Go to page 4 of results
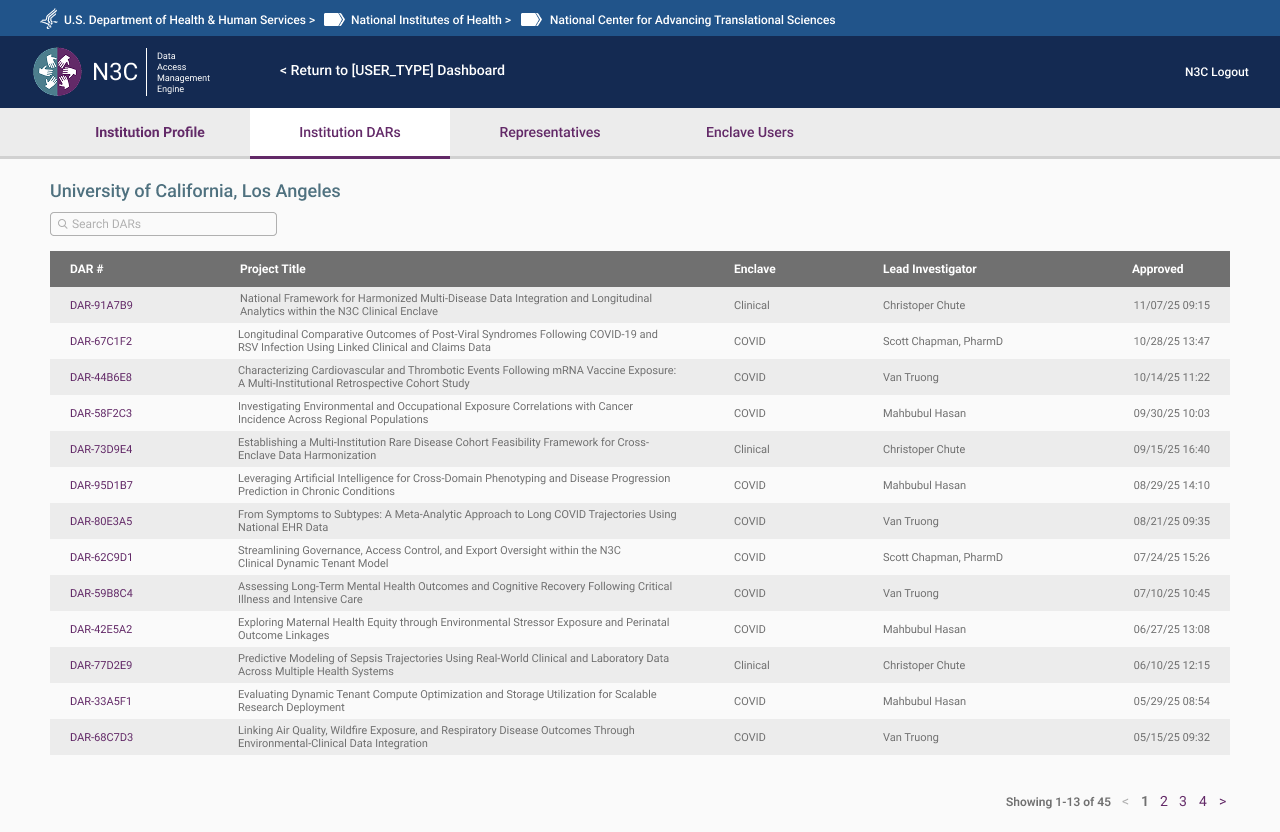This screenshot has height=832, width=1280. click(1202, 801)
